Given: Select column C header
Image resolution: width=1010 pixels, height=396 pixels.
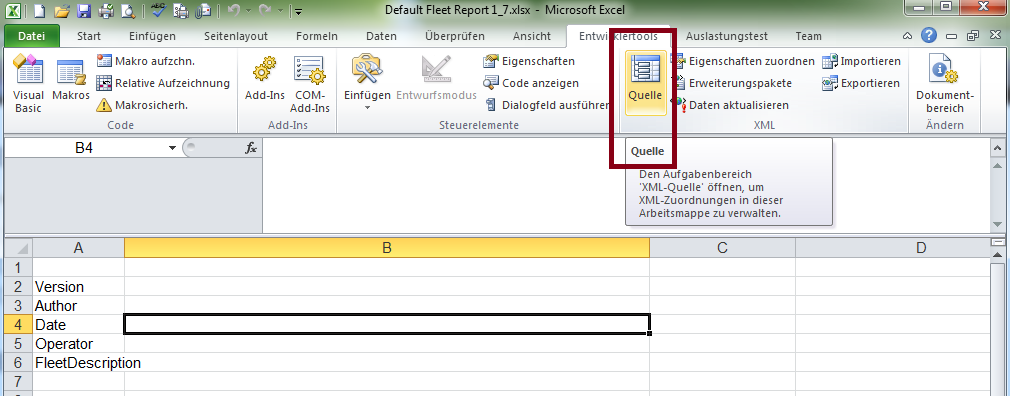Looking at the screenshot, I should click(x=723, y=248).
